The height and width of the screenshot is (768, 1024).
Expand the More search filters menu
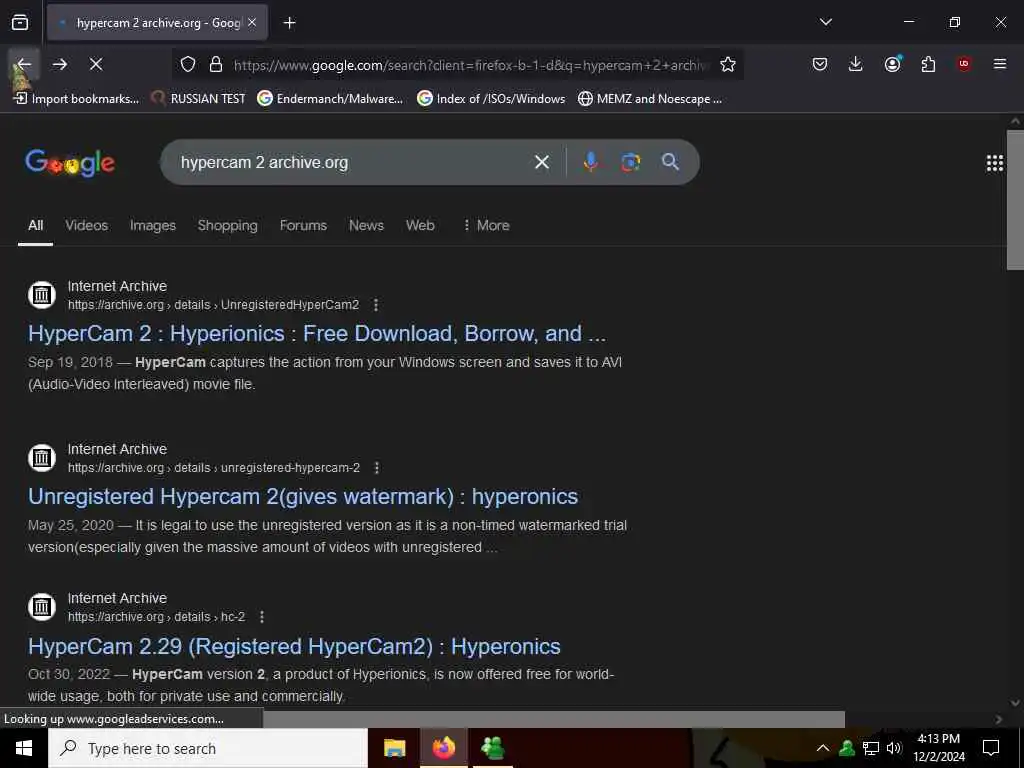(x=486, y=225)
